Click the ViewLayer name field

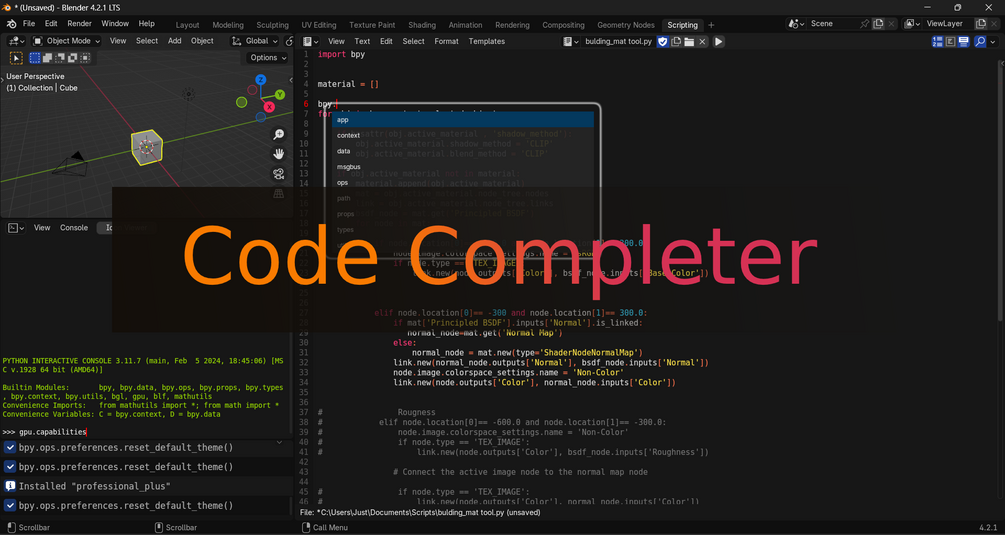[948, 24]
